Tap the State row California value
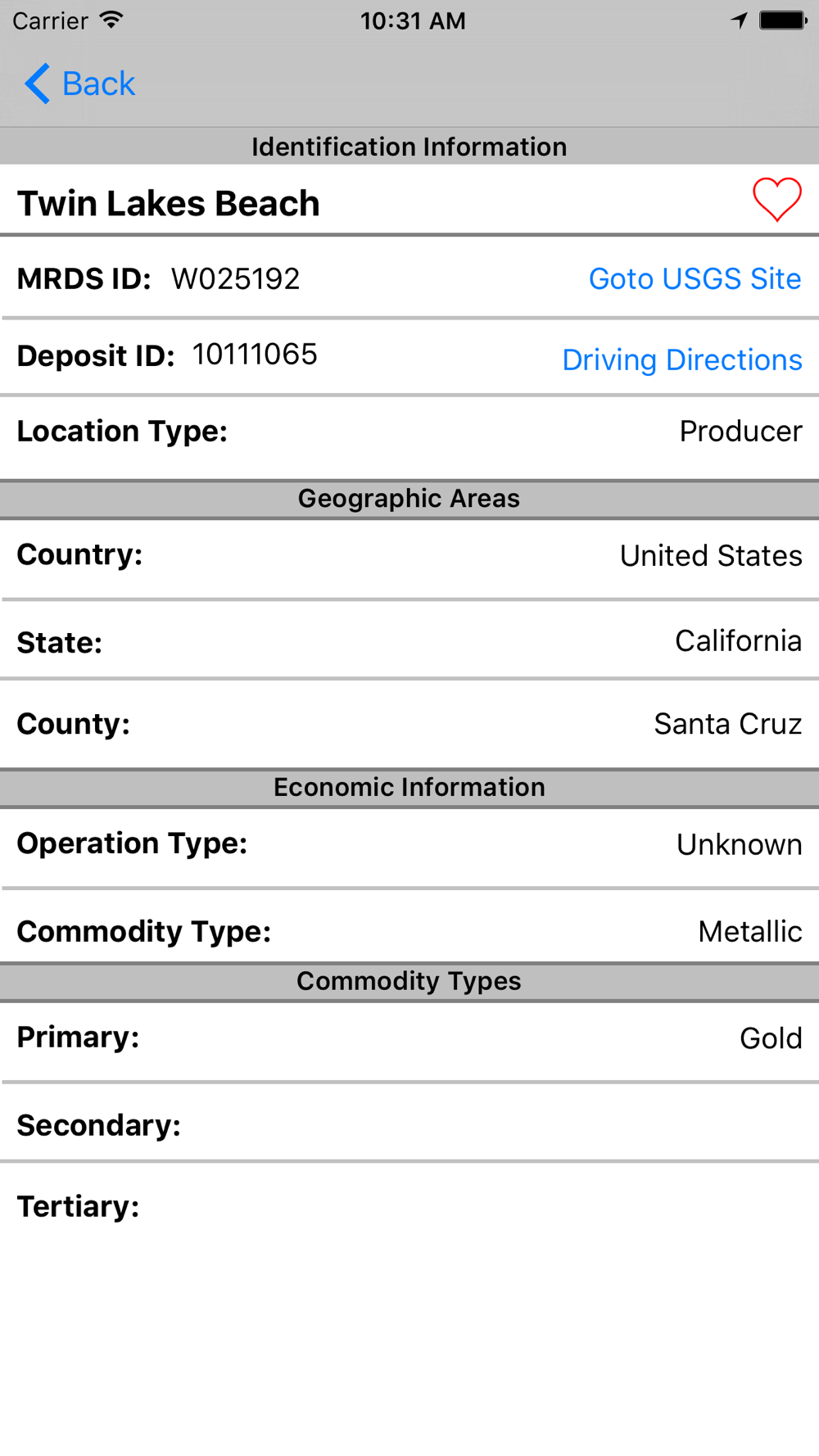The height and width of the screenshot is (1456, 819). (x=738, y=641)
